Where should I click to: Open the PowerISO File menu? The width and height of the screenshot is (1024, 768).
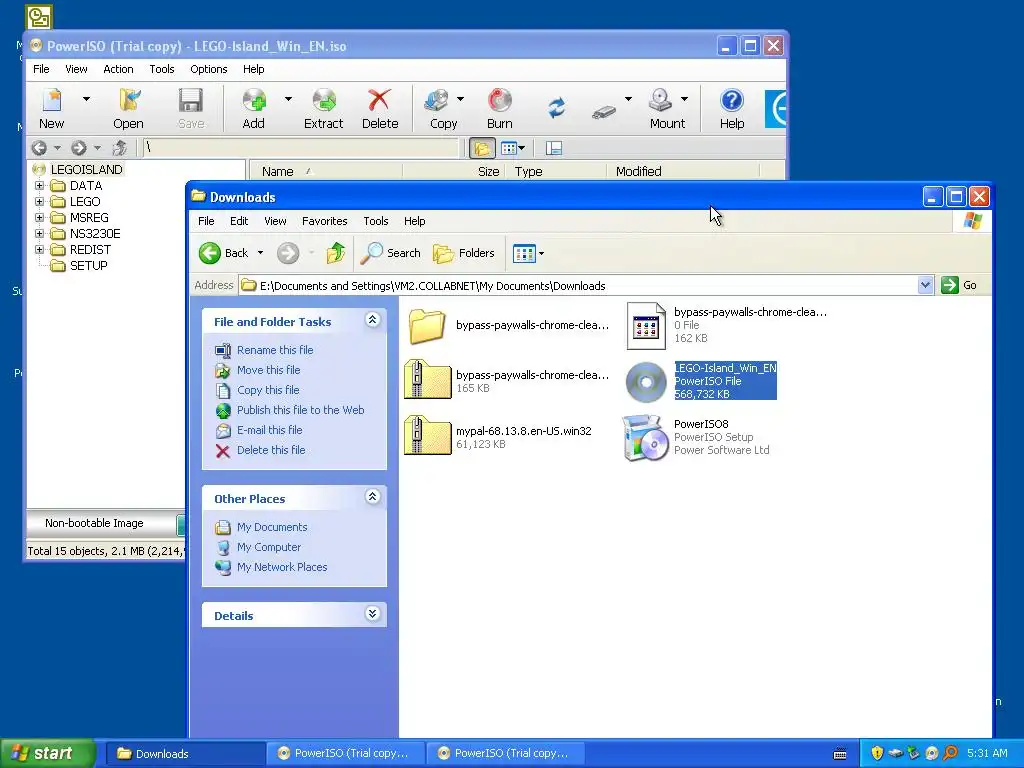[x=41, y=69]
